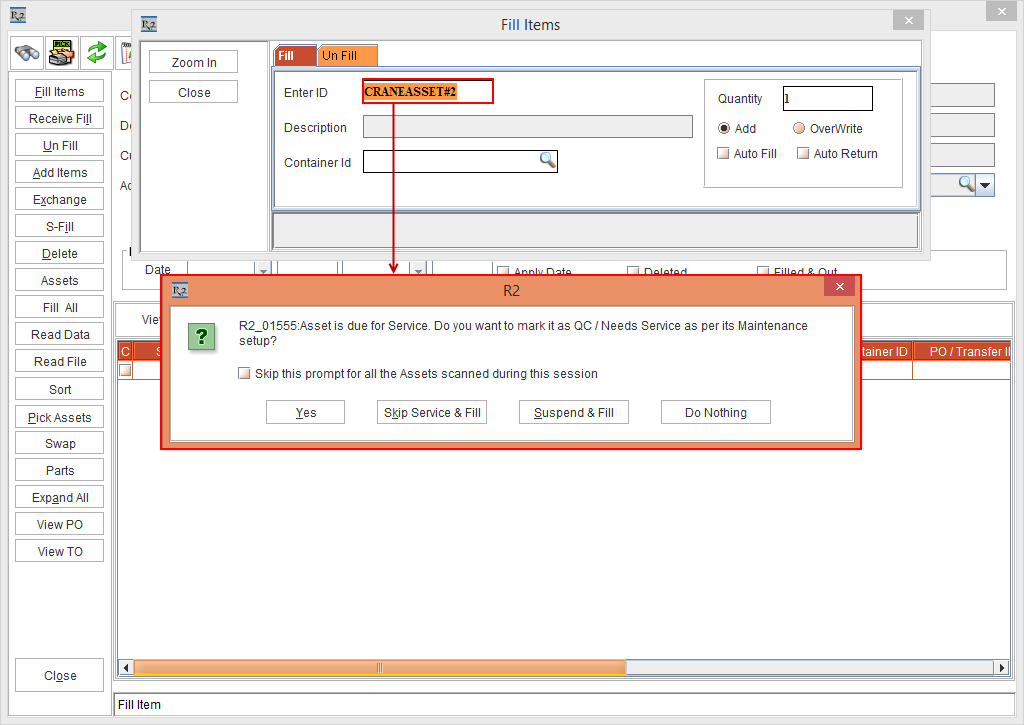The width and height of the screenshot is (1024, 725).
Task: Click the Description field
Action: tap(527, 127)
